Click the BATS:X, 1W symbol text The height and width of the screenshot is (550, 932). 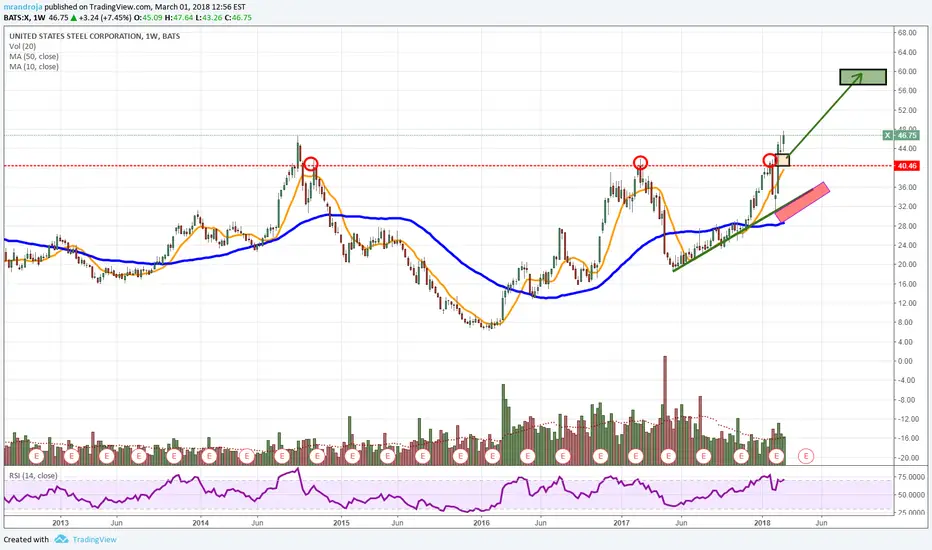point(25,18)
